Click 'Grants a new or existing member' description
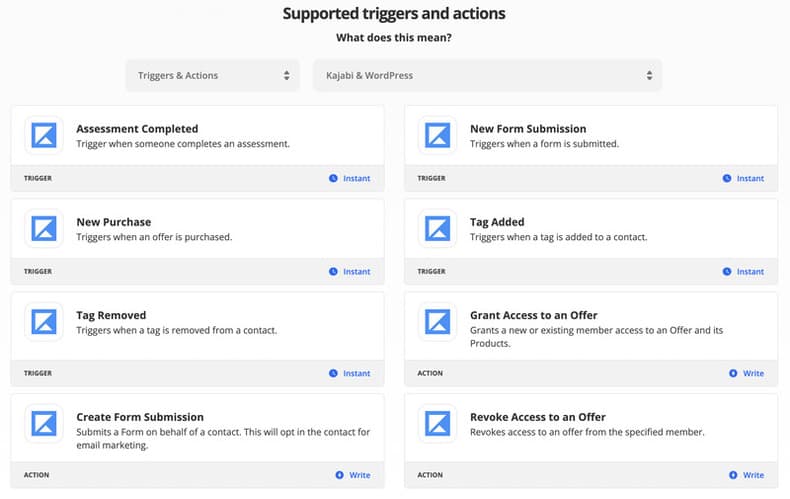Viewport: 790px width, 499px height. (597, 337)
